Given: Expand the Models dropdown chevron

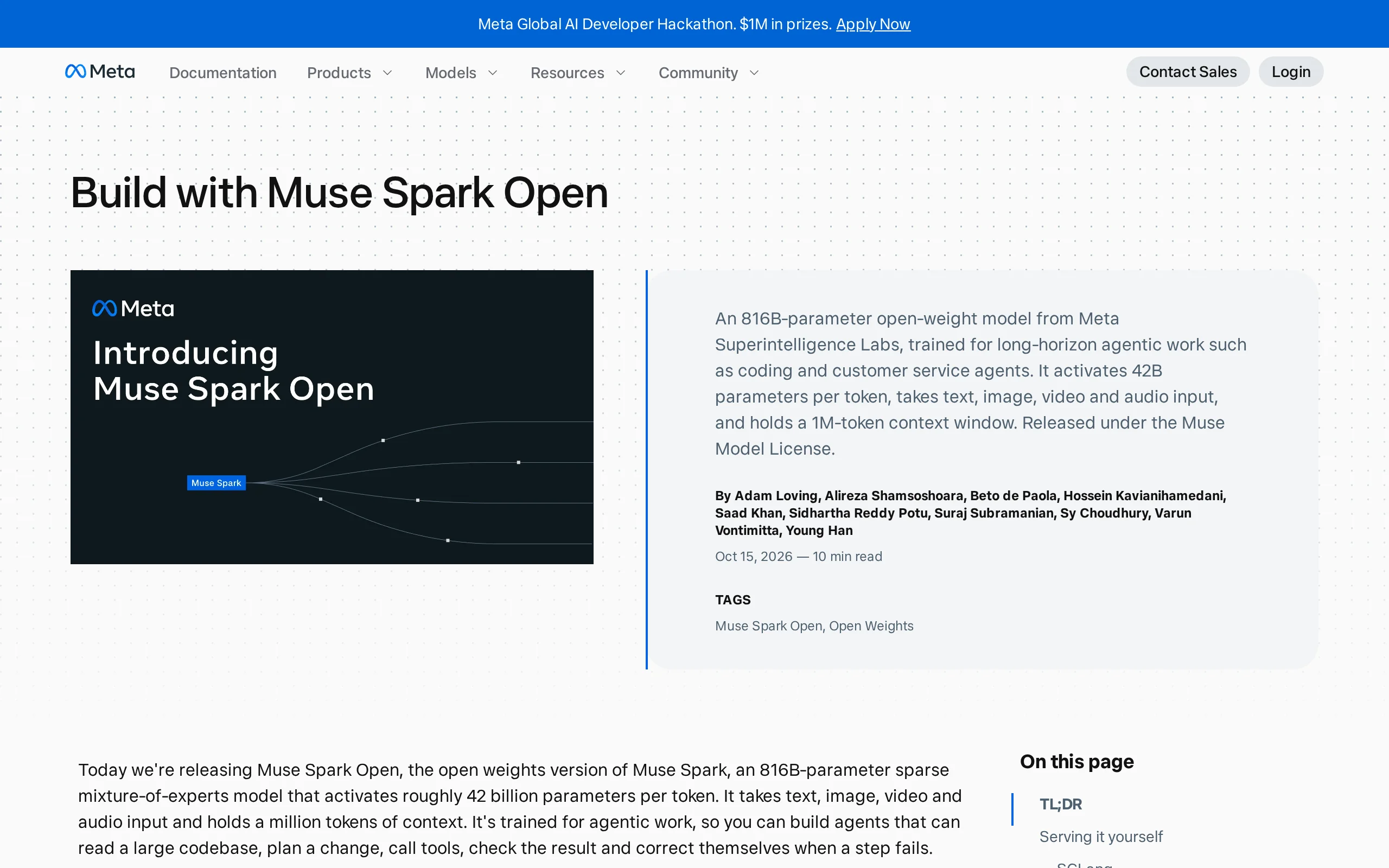Looking at the screenshot, I should (x=493, y=73).
